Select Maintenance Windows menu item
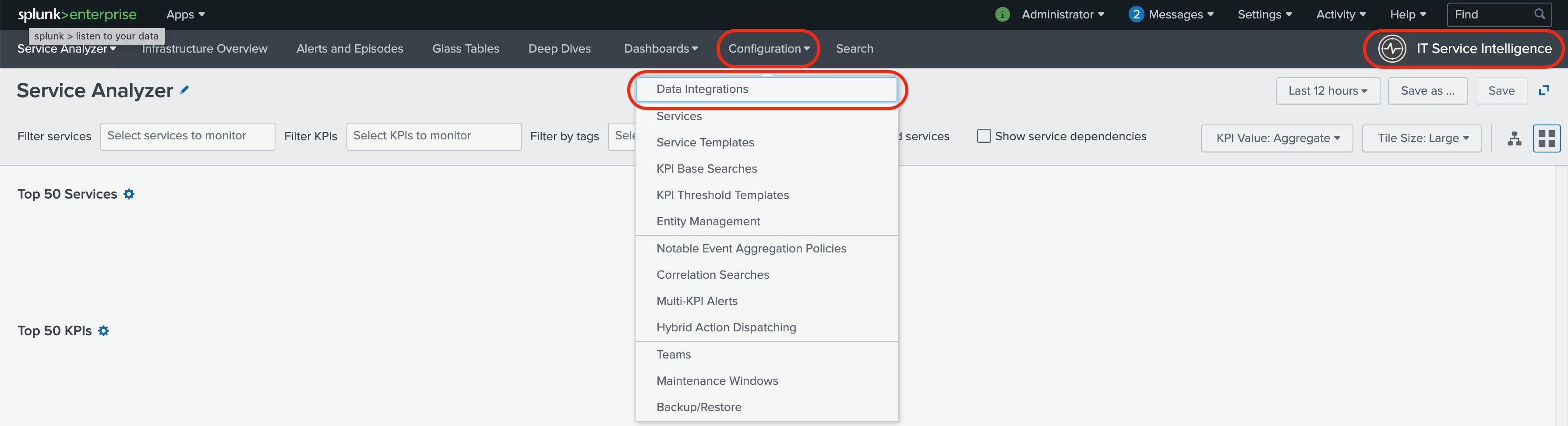The height and width of the screenshot is (426, 1568). point(766,380)
